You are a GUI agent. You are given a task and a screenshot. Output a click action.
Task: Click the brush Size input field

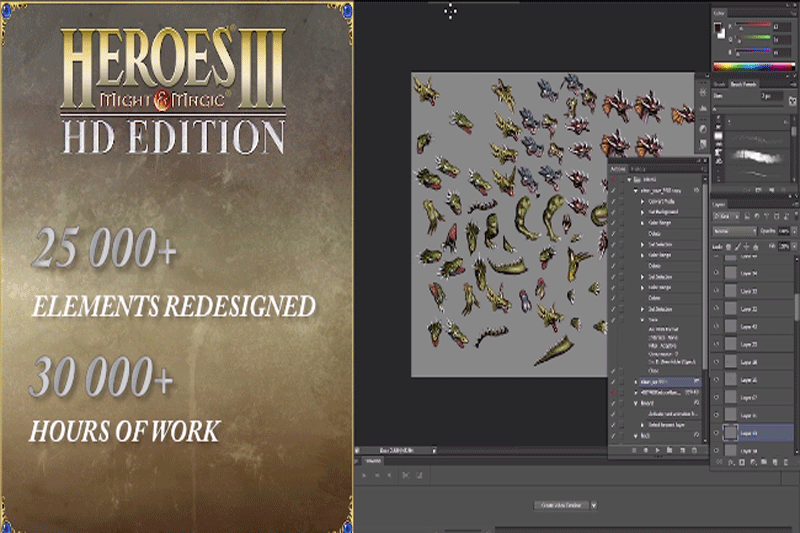click(x=771, y=96)
